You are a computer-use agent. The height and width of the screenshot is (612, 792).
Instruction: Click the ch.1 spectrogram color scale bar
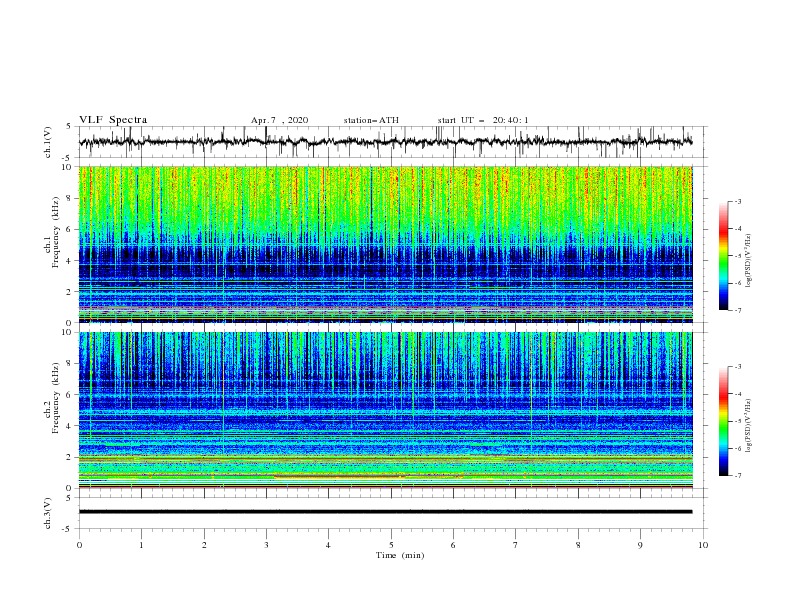pyautogui.click(x=723, y=256)
